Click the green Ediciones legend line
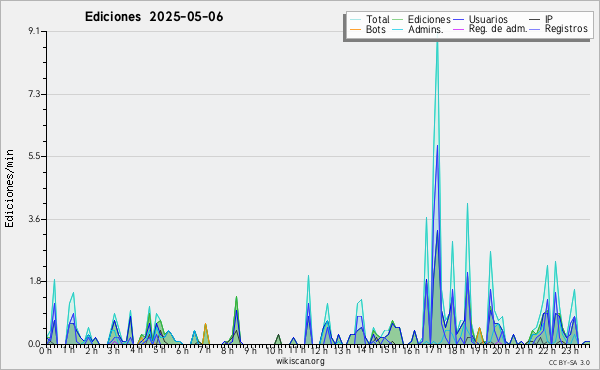 coord(398,20)
